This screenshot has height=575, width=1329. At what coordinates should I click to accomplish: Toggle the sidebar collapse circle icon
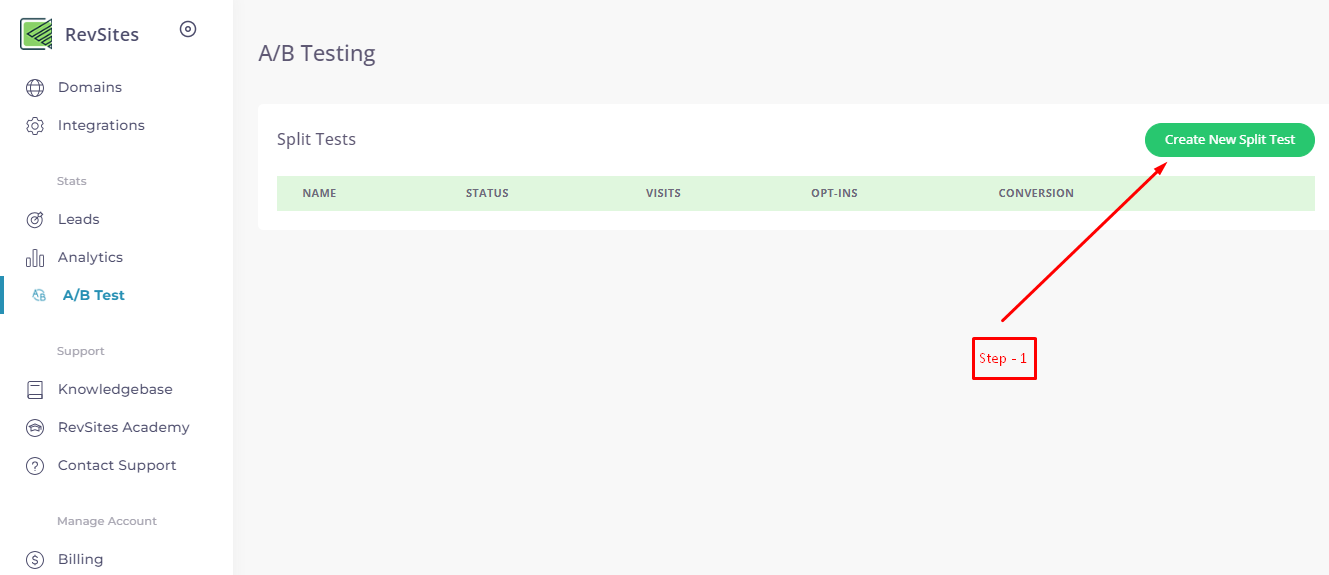188,29
